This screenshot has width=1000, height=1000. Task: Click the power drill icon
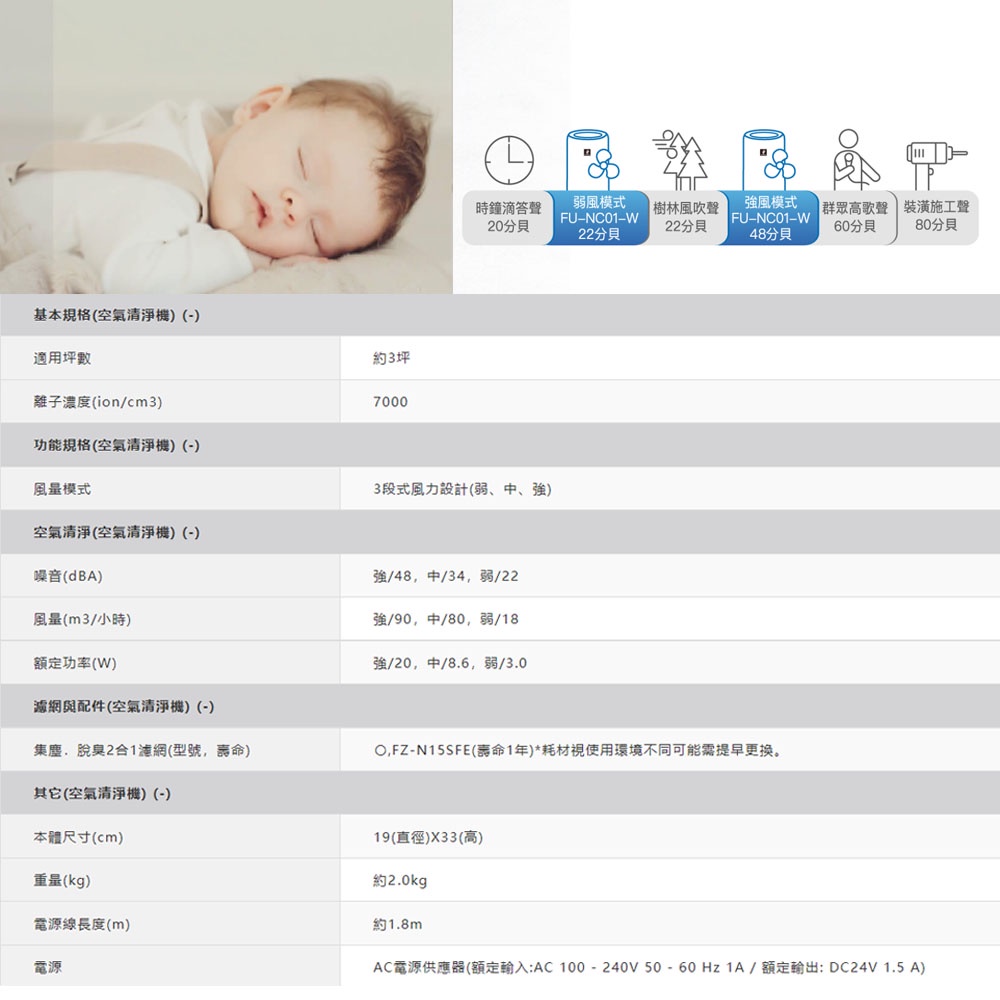coord(934,156)
